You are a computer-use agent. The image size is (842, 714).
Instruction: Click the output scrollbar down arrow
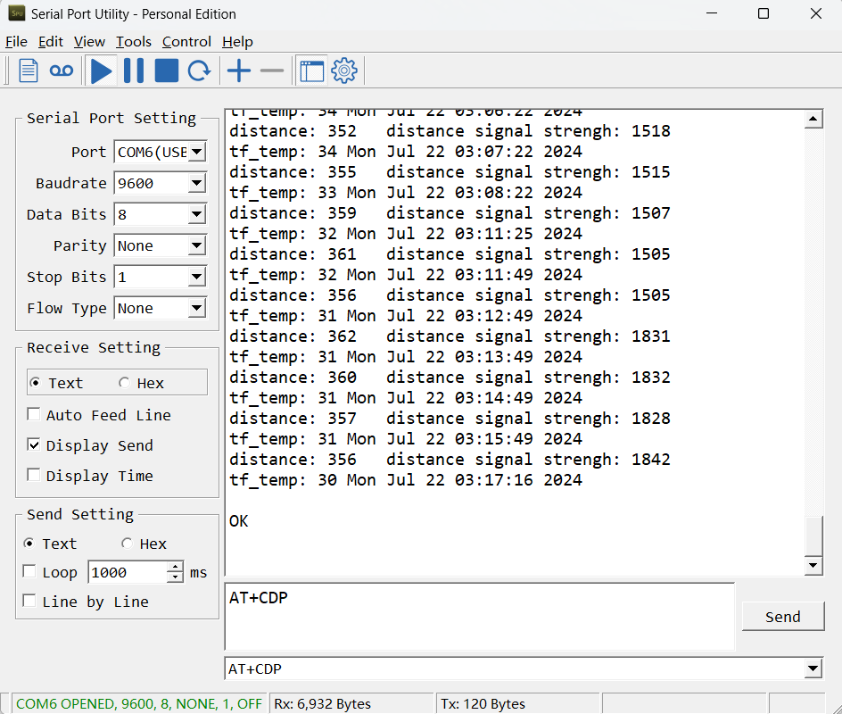tap(814, 565)
